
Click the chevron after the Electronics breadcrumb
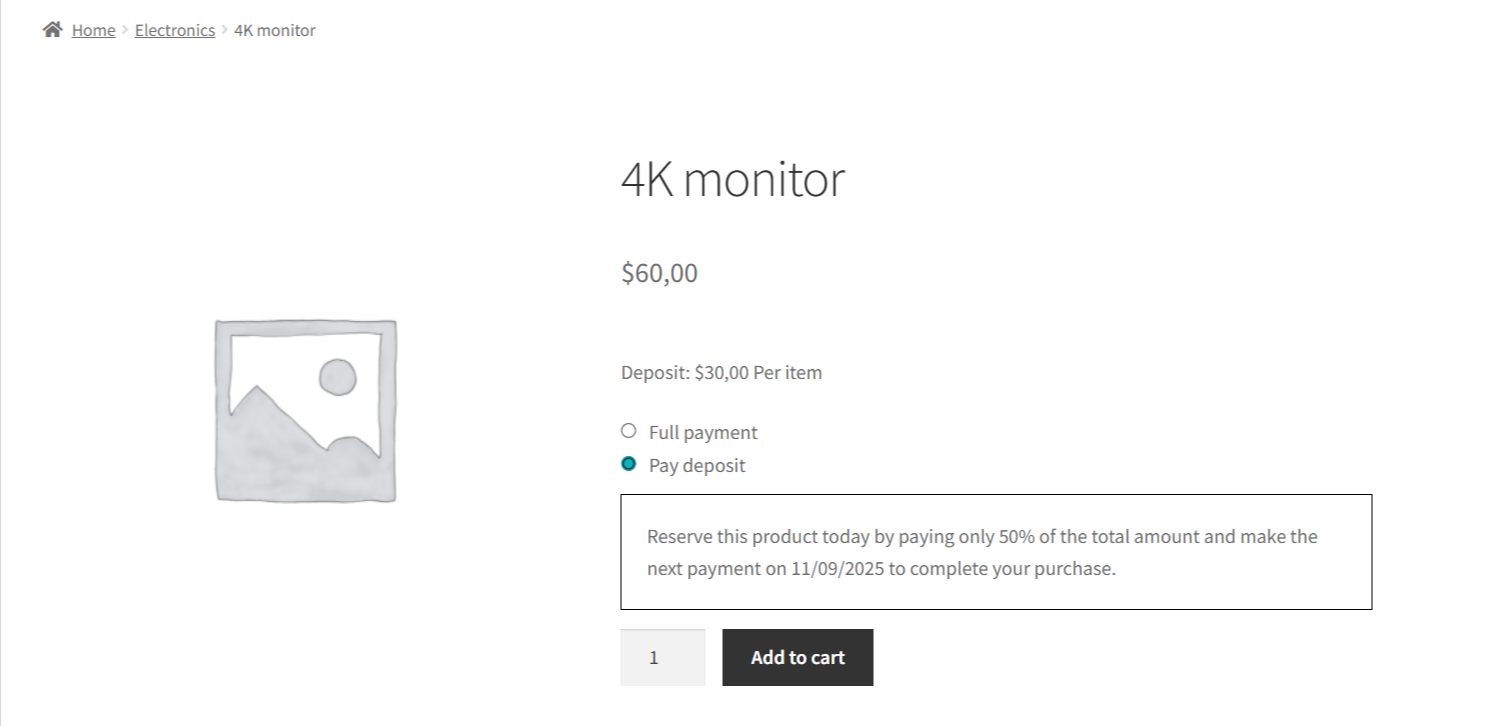pyautogui.click(x=225, y=30)
